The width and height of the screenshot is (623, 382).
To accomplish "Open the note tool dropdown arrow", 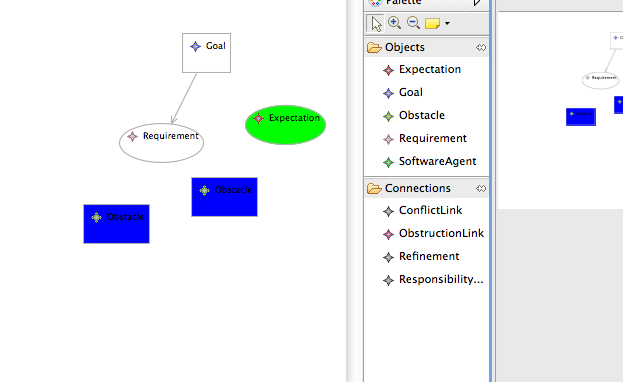I will (447, 23).
